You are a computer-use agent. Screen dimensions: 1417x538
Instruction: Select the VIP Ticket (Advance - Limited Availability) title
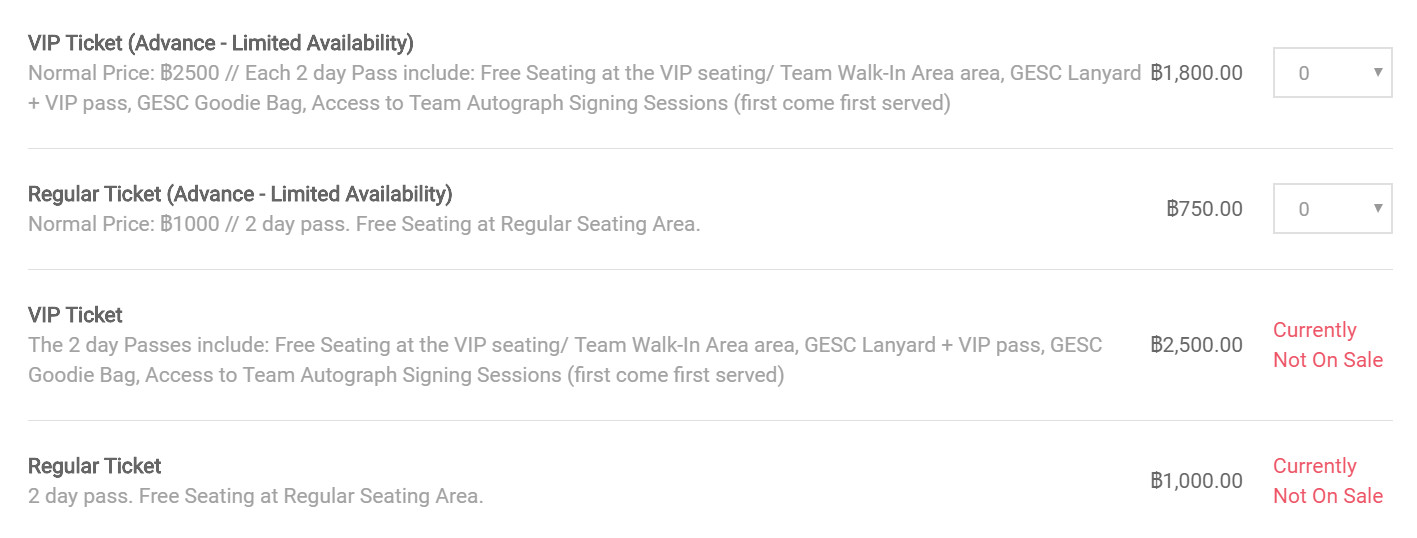(x=221, y=43)
